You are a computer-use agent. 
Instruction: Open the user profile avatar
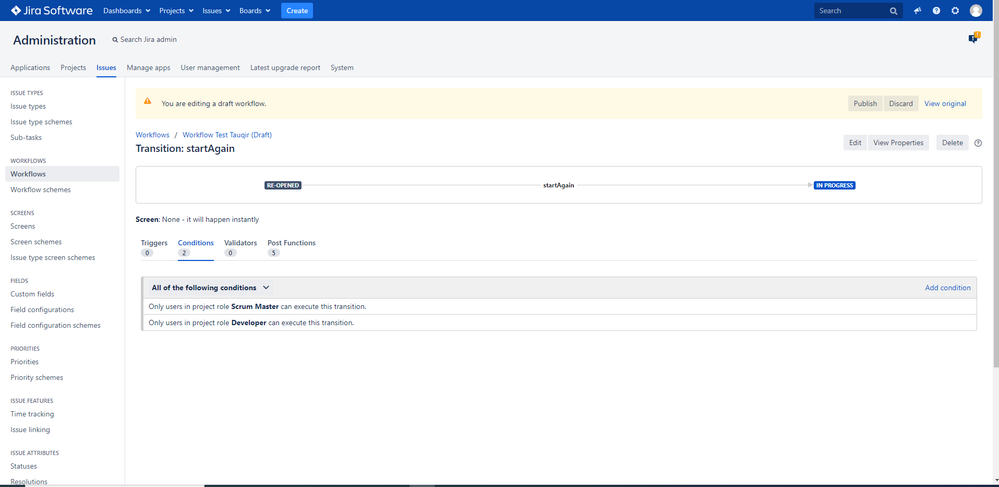(x=976, y=11)
